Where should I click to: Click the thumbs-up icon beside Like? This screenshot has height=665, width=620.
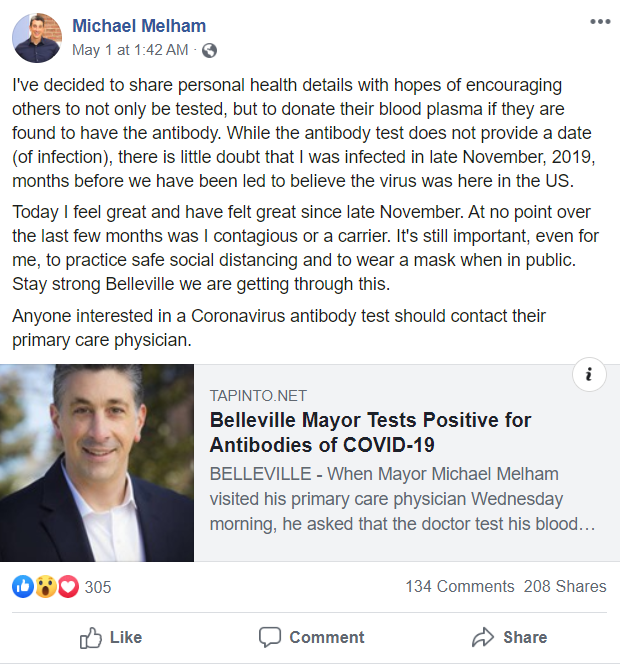point(91,637)
